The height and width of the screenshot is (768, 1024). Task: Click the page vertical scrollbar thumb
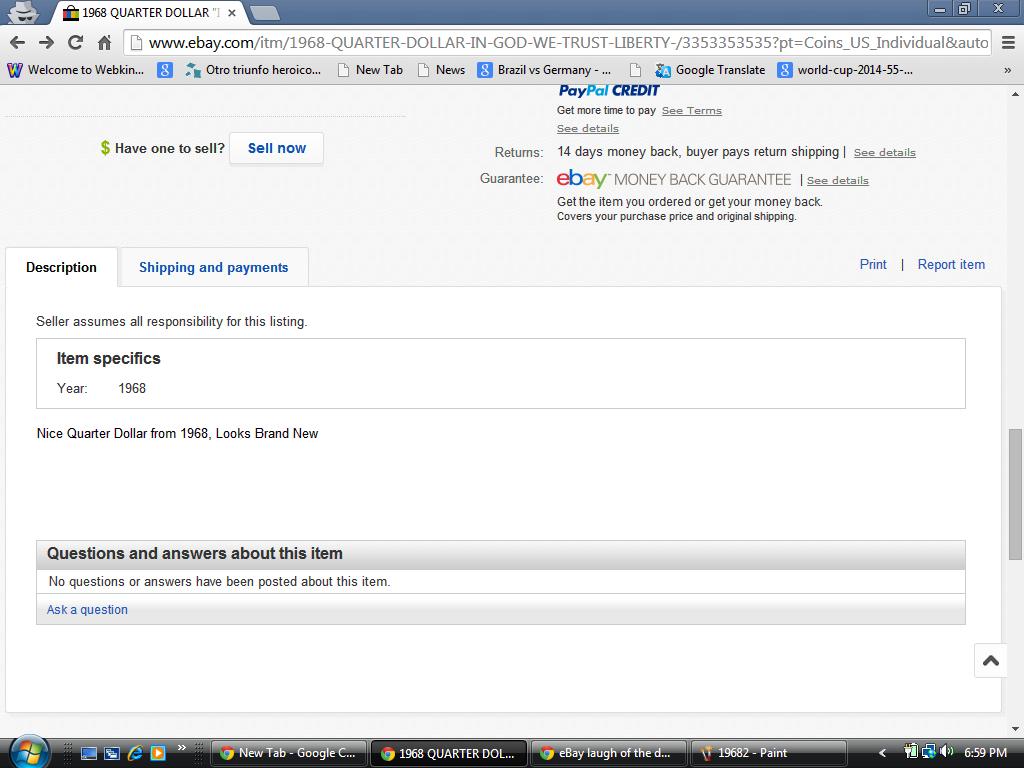(x=1015, y=493)
